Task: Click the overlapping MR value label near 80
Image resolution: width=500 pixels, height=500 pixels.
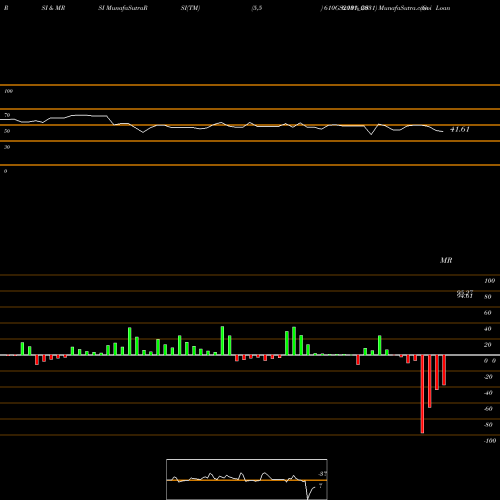Action: 465,294
